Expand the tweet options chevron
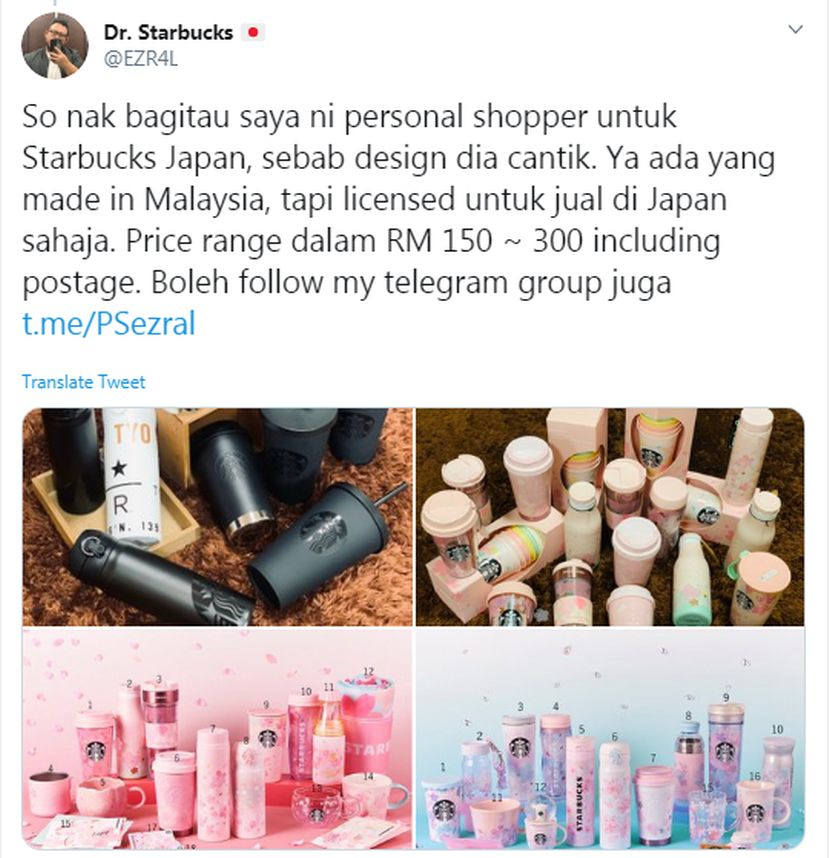830x858 pixels. [795, 29]
